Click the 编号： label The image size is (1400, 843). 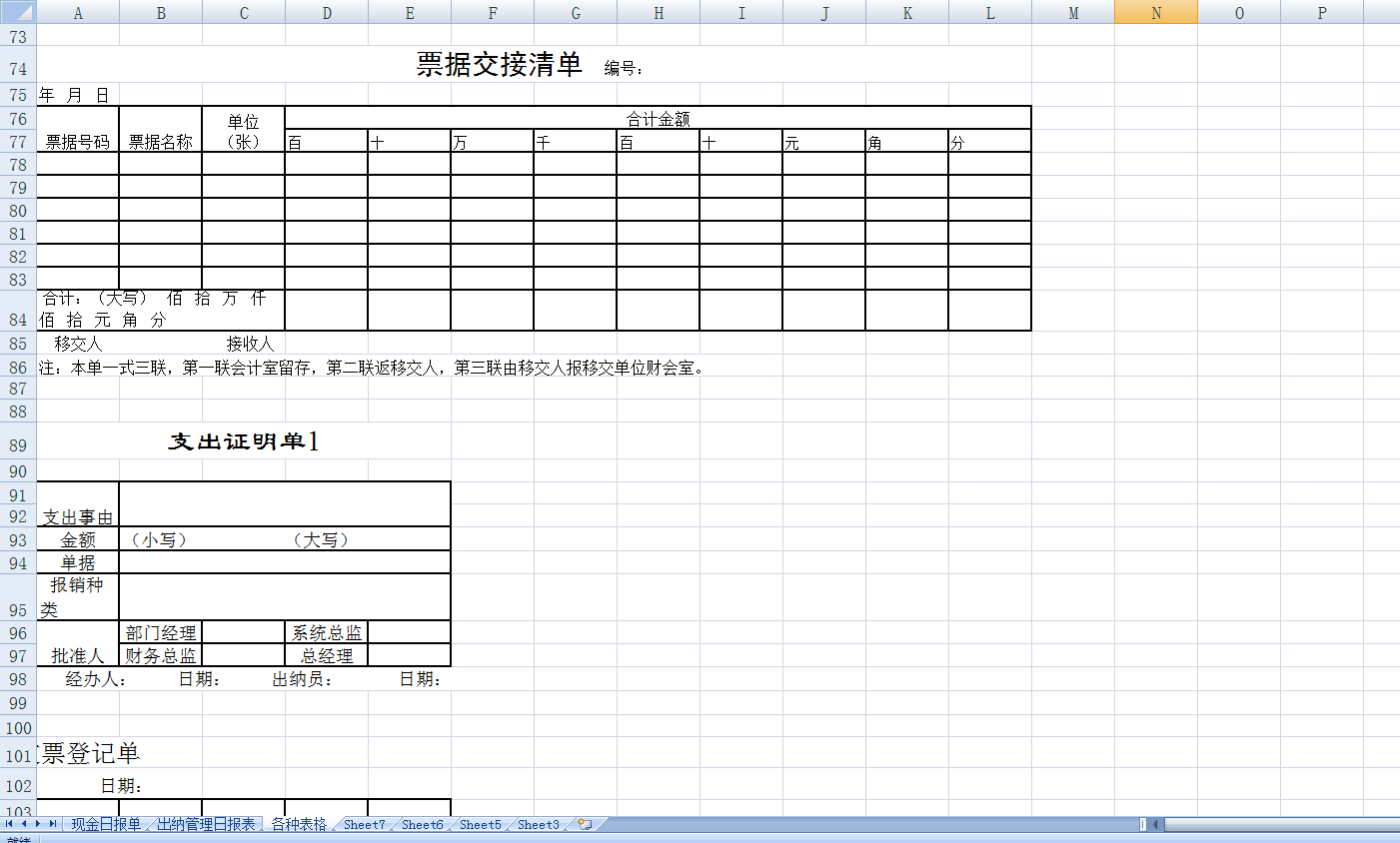[x=624, y=68]
